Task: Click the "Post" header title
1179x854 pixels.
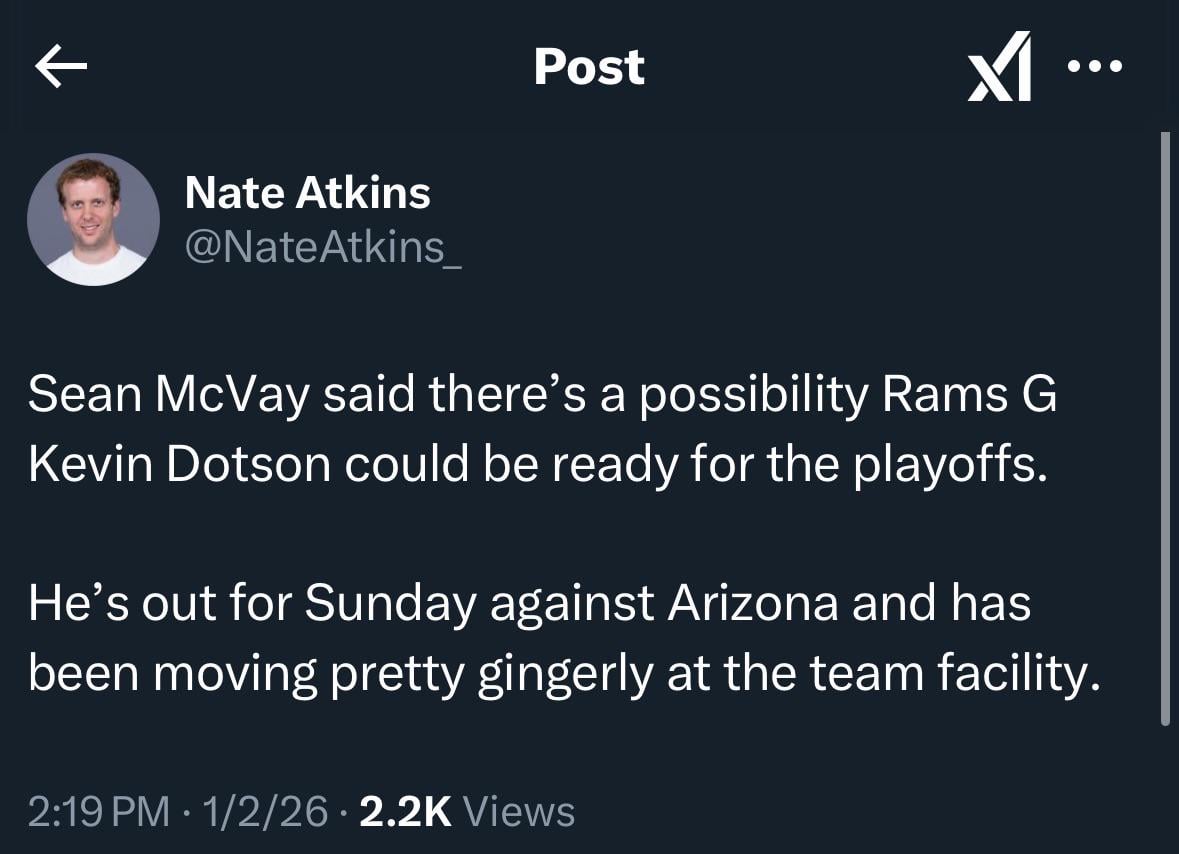Action: [x=589, y=67]
